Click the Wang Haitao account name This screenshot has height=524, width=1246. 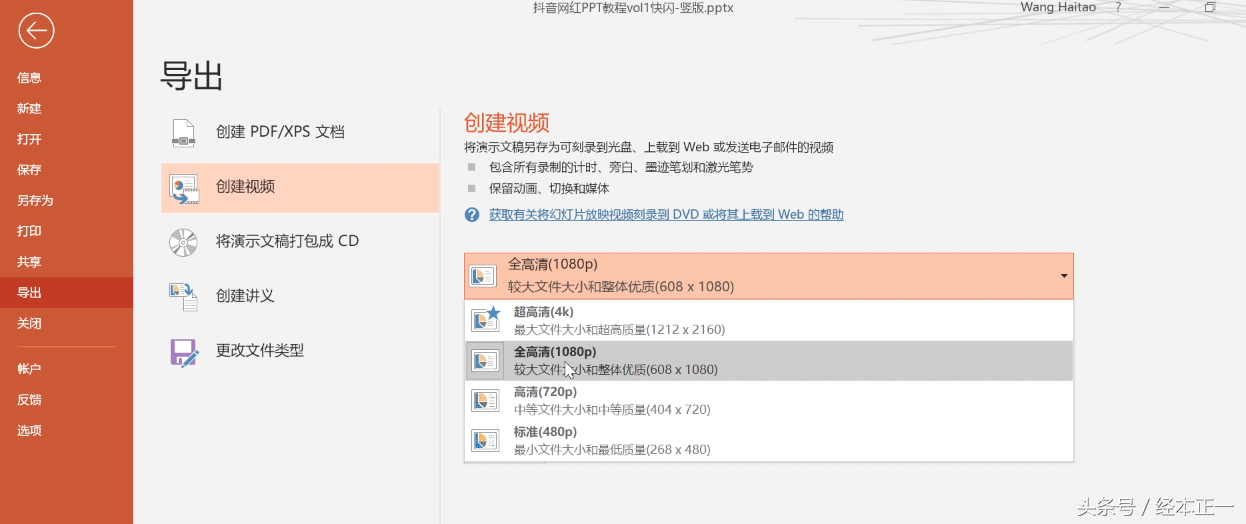[x=1058, y=7]
